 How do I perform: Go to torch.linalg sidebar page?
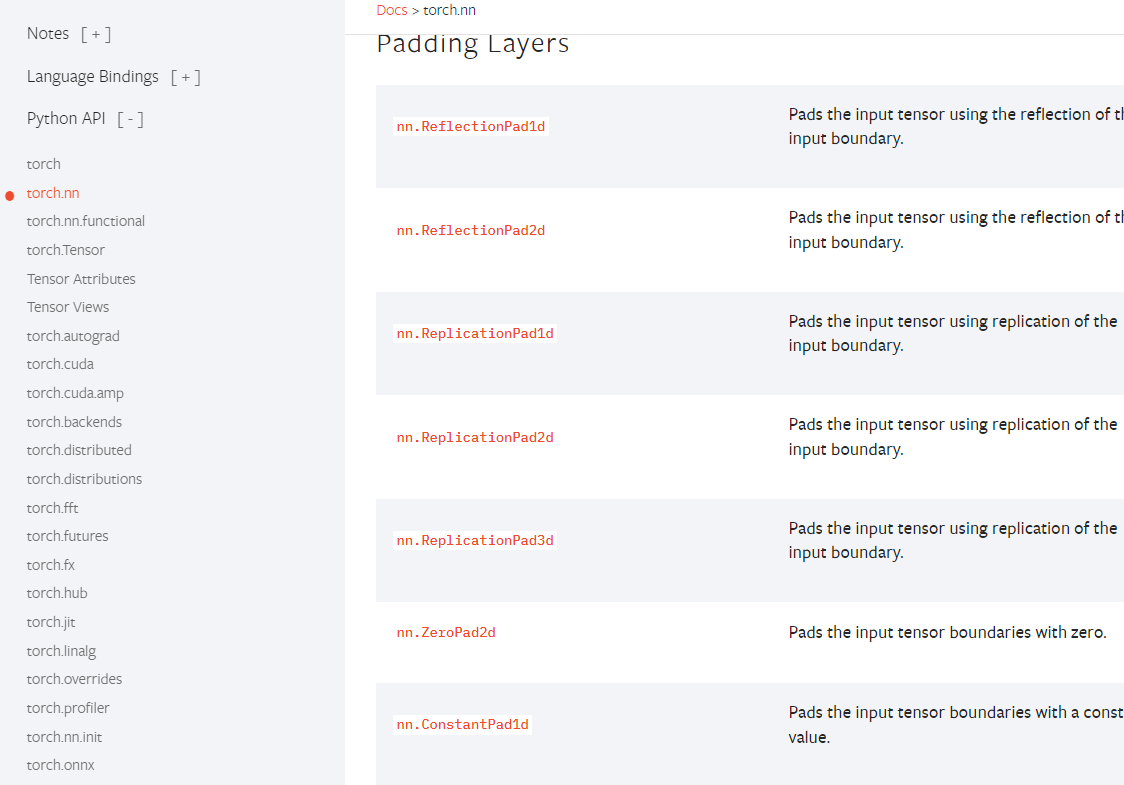pos(62,651)
